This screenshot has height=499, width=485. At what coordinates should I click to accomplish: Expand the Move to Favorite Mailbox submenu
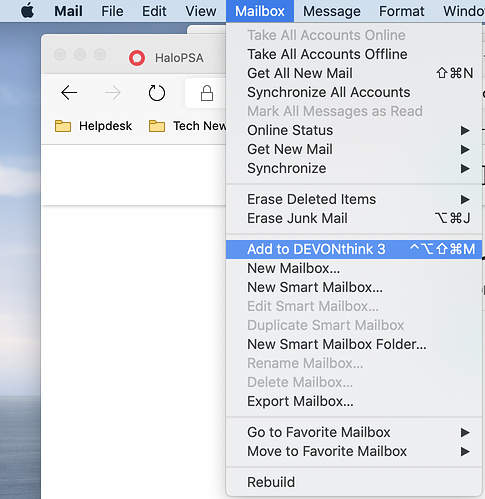coord(354,451)
